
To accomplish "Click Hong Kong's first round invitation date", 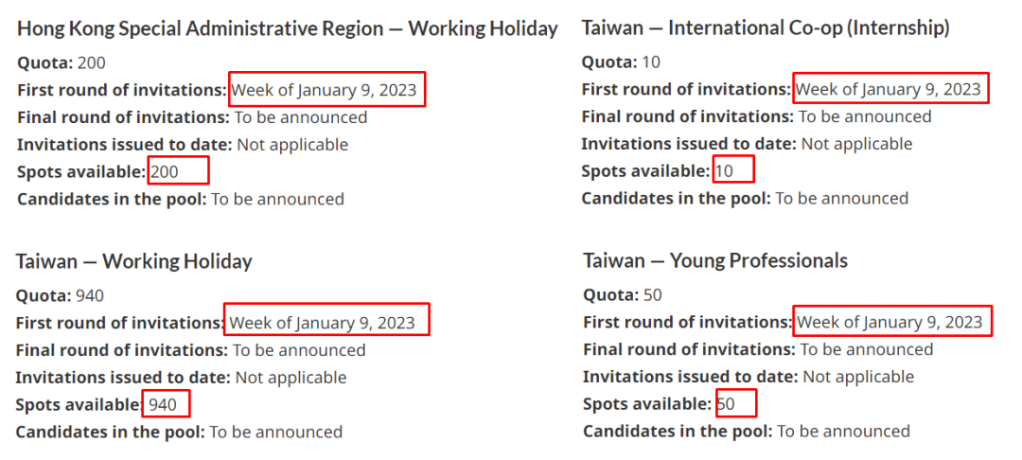I will tap(324, 90).
